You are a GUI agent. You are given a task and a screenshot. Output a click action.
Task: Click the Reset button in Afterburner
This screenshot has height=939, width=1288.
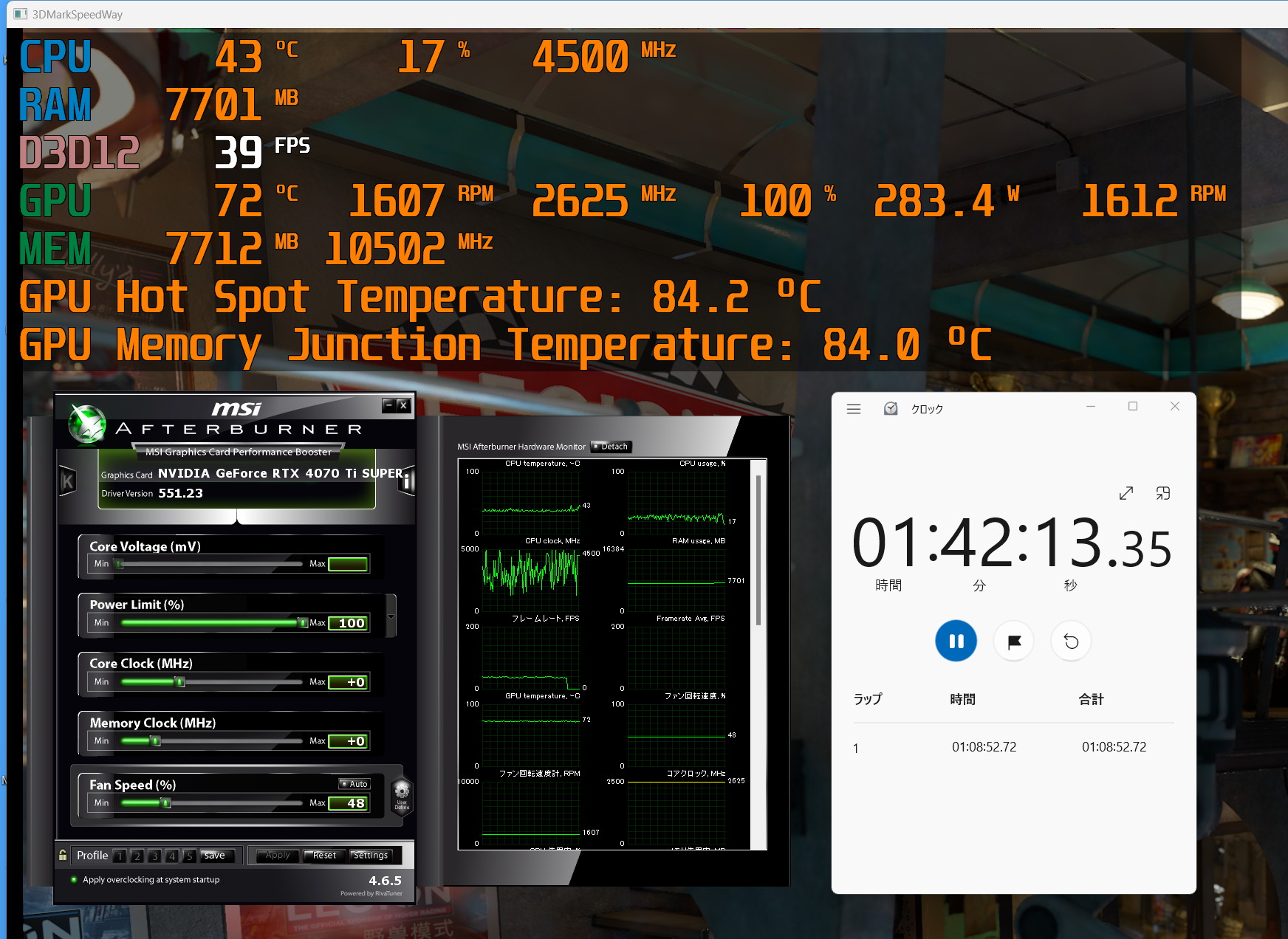coord(324,855)
